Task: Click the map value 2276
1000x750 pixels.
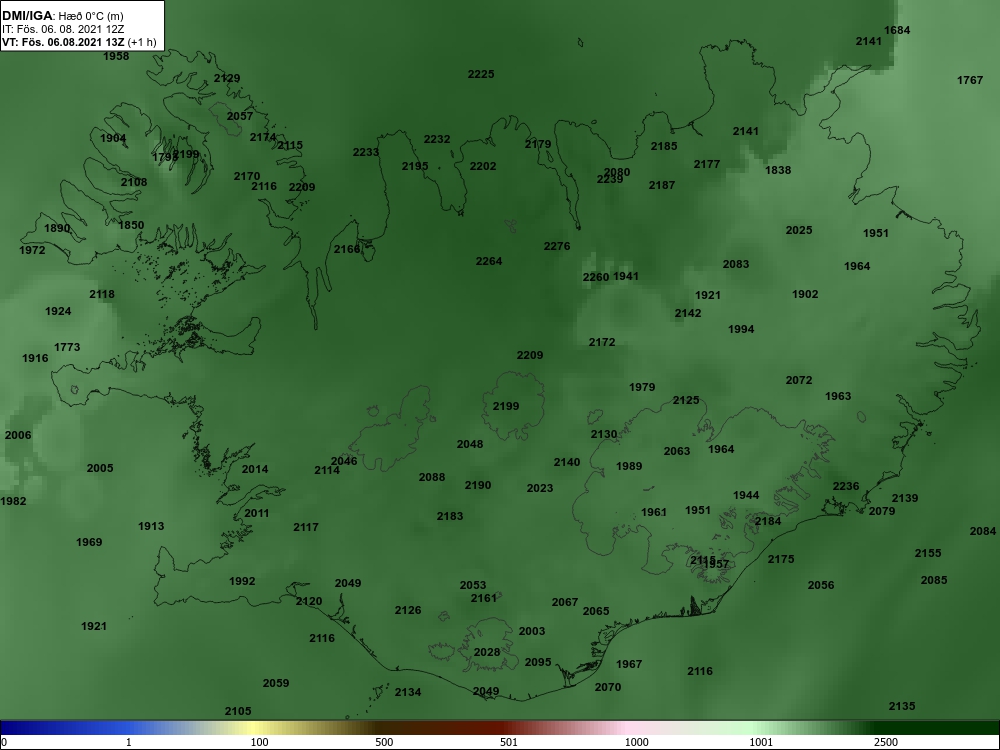Action: pyautogui.click(x=557, y=246)
